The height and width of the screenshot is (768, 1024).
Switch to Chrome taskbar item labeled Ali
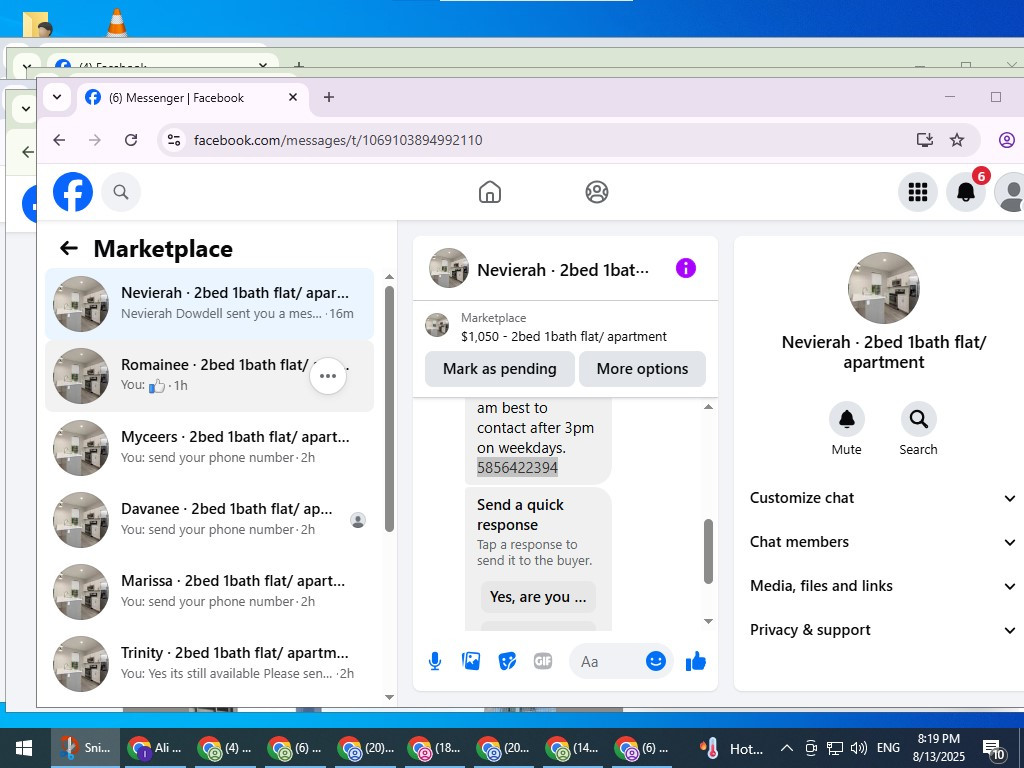[x=155, y=748]
